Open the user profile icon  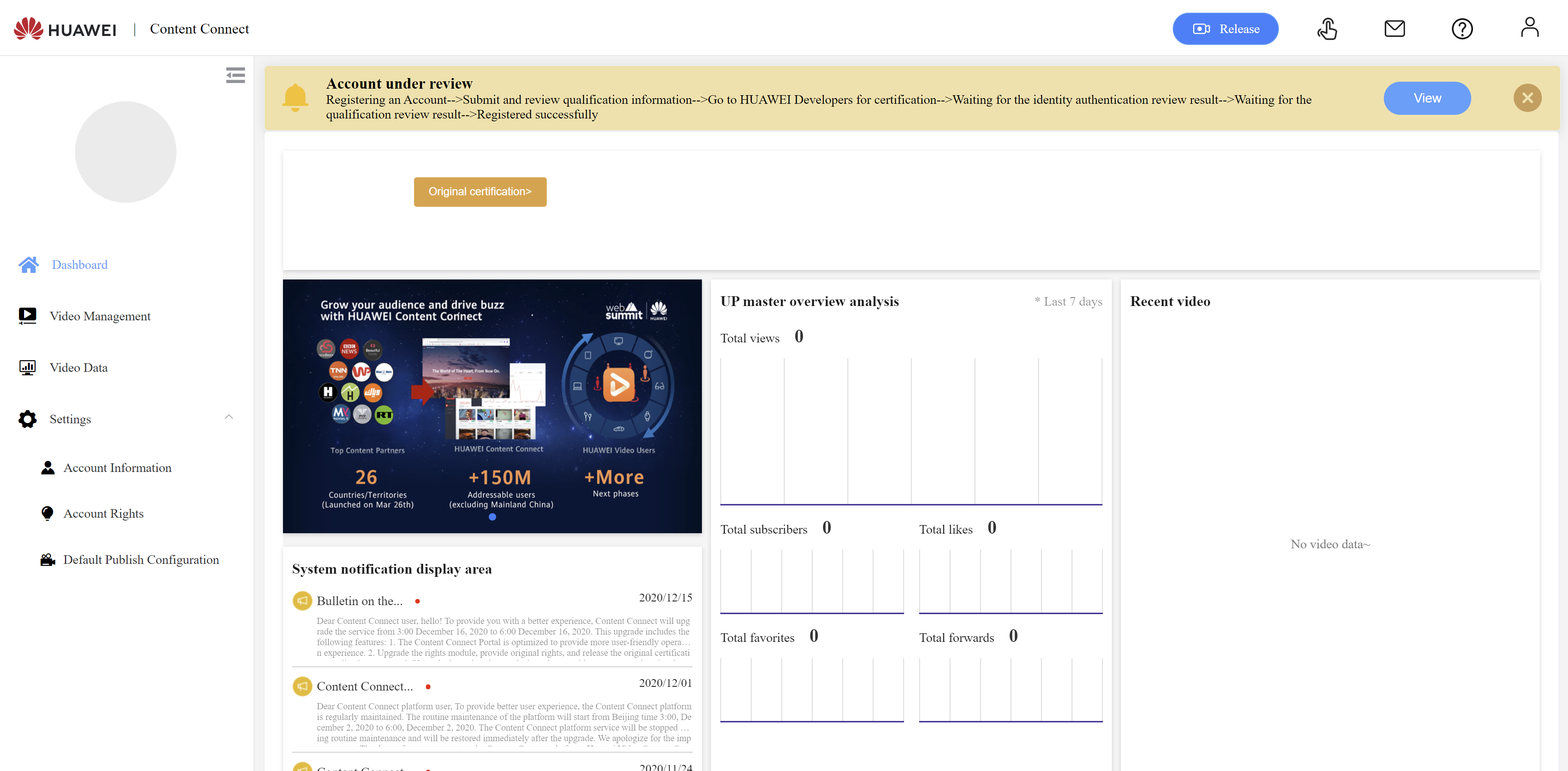[1529, 27]
